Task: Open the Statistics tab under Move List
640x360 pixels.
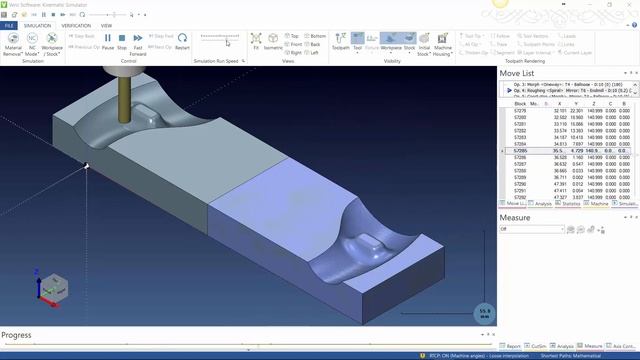Action: point(568,203)
